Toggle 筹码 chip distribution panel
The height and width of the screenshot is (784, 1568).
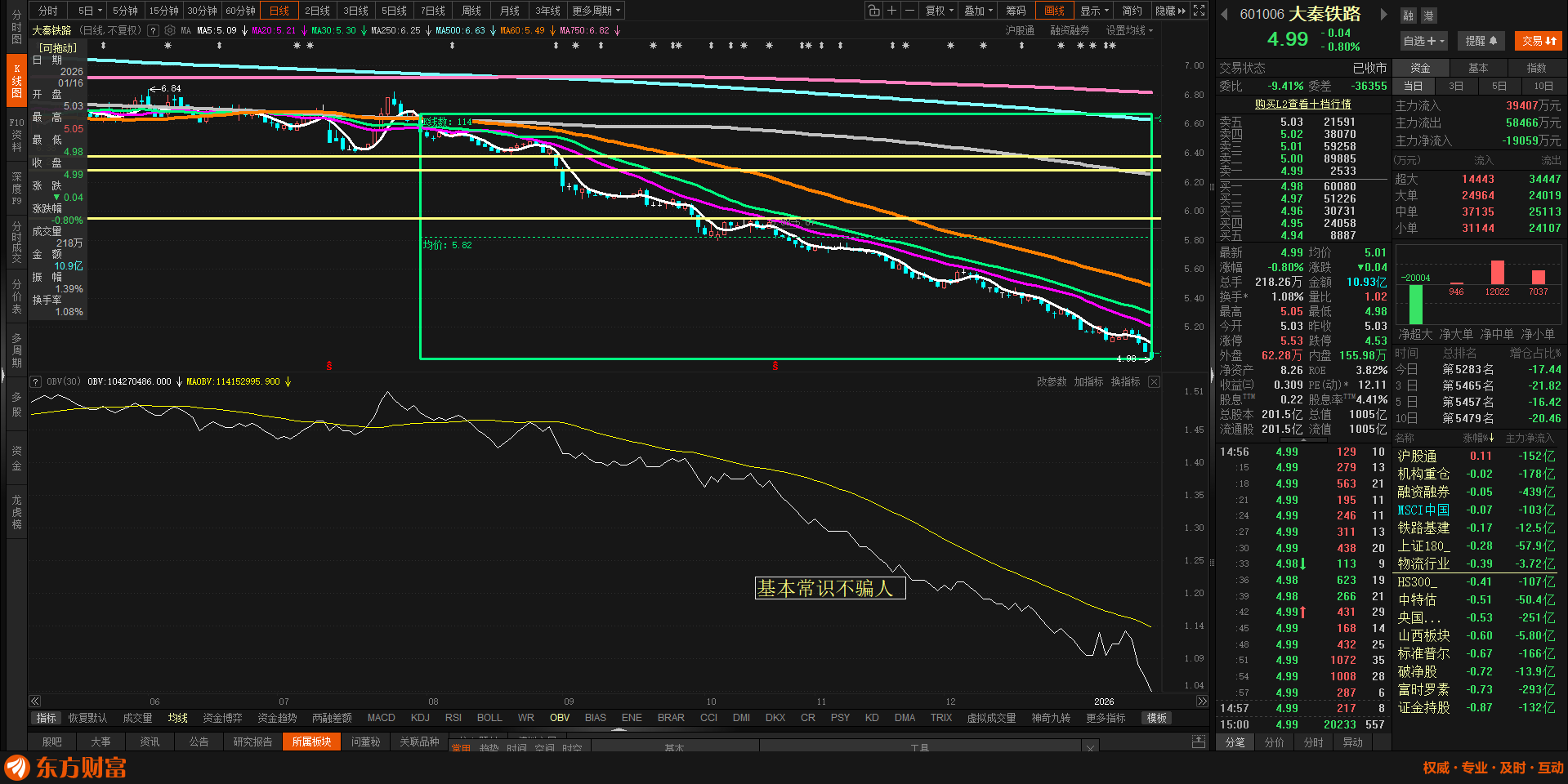[x=1016, y=11]
